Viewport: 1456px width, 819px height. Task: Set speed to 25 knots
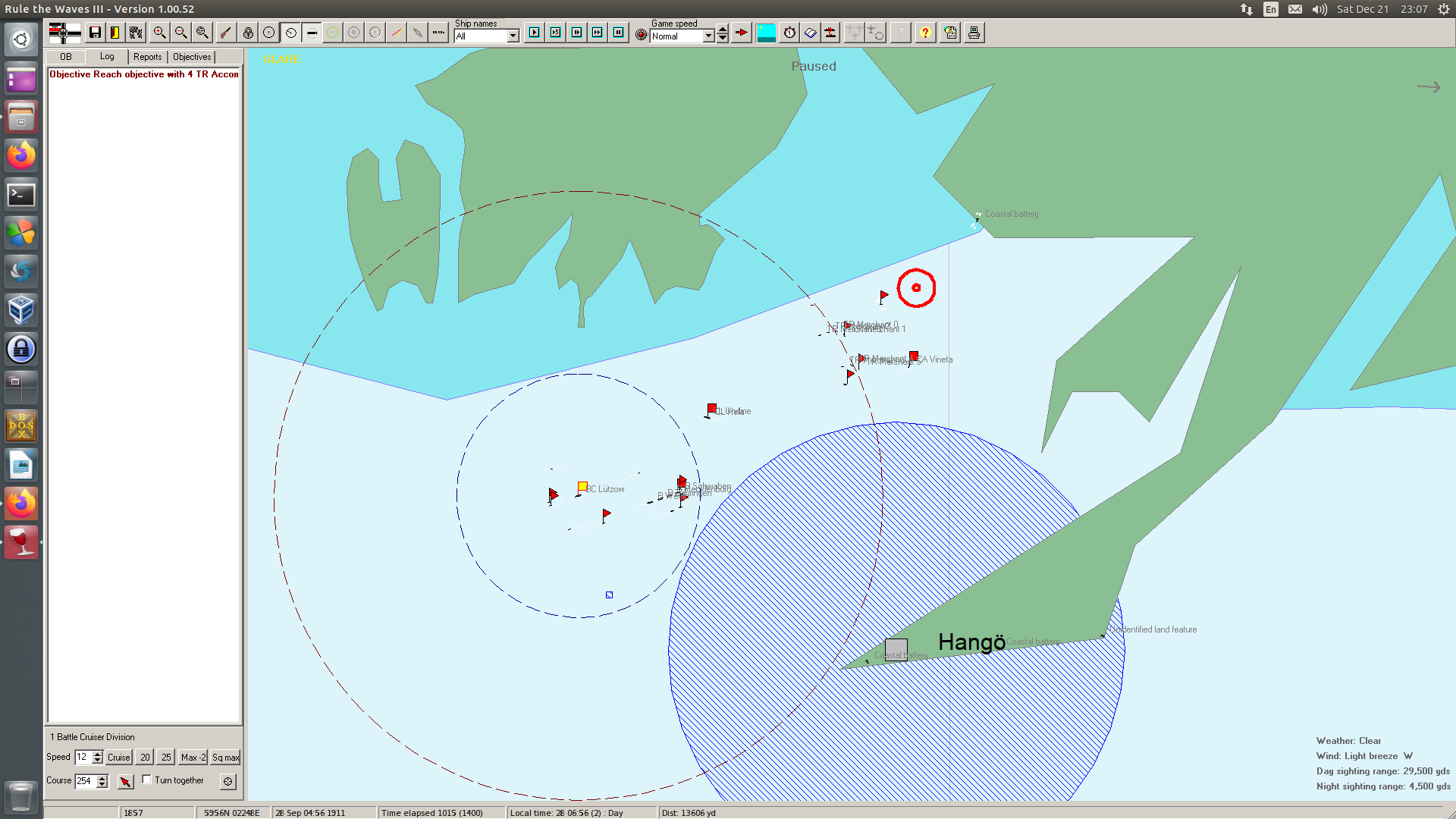coord(166,758)
